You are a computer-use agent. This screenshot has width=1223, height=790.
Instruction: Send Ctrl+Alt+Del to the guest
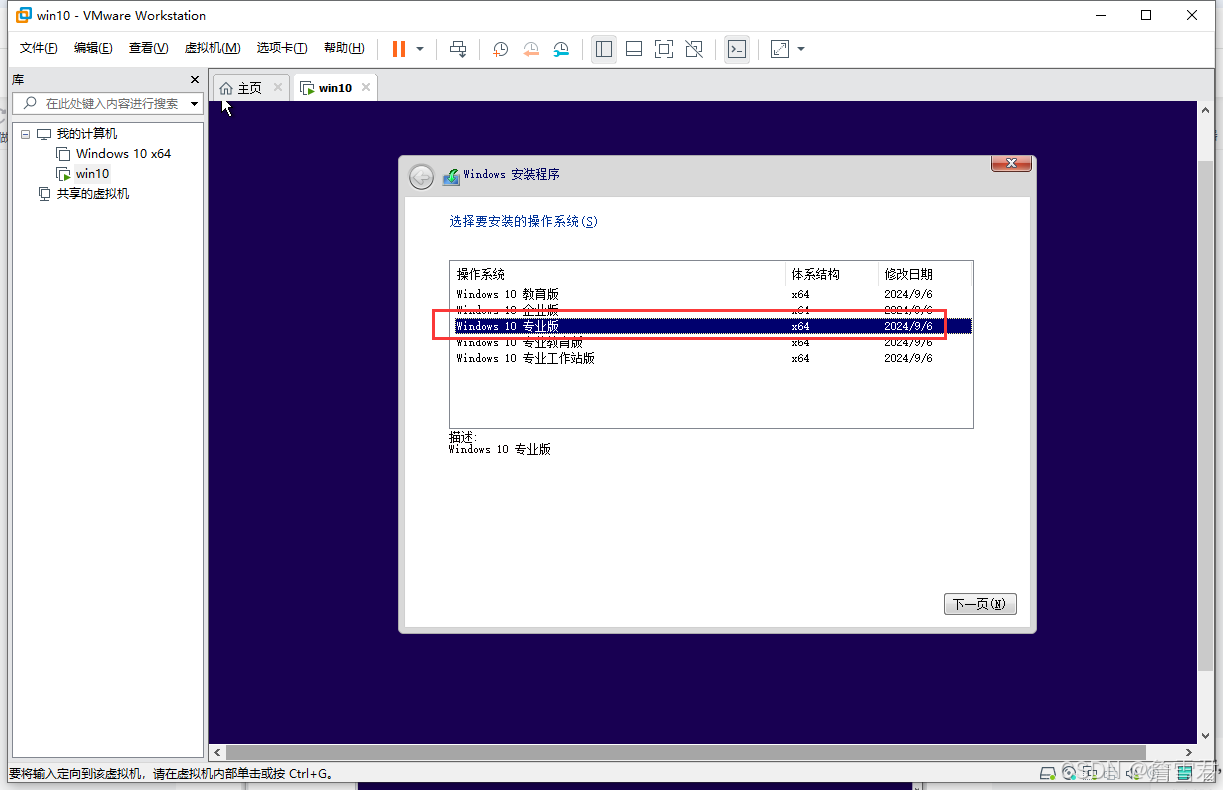tap(458, 48)
